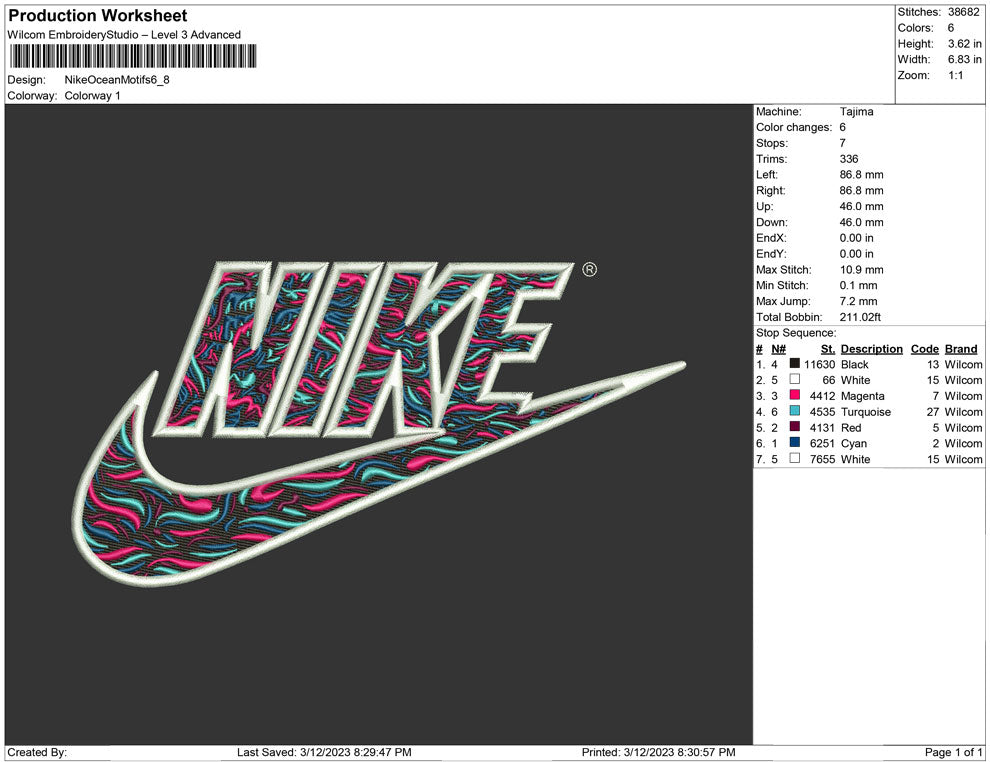
Task: Click the Magenta thread color swatch
Action: click(795, 395)
